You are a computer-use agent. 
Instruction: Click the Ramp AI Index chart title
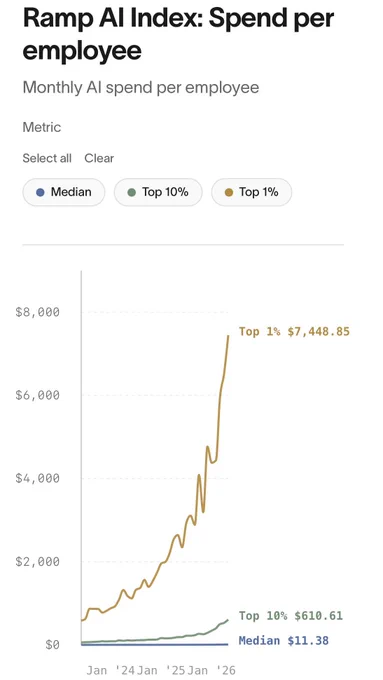coord(178,34)
